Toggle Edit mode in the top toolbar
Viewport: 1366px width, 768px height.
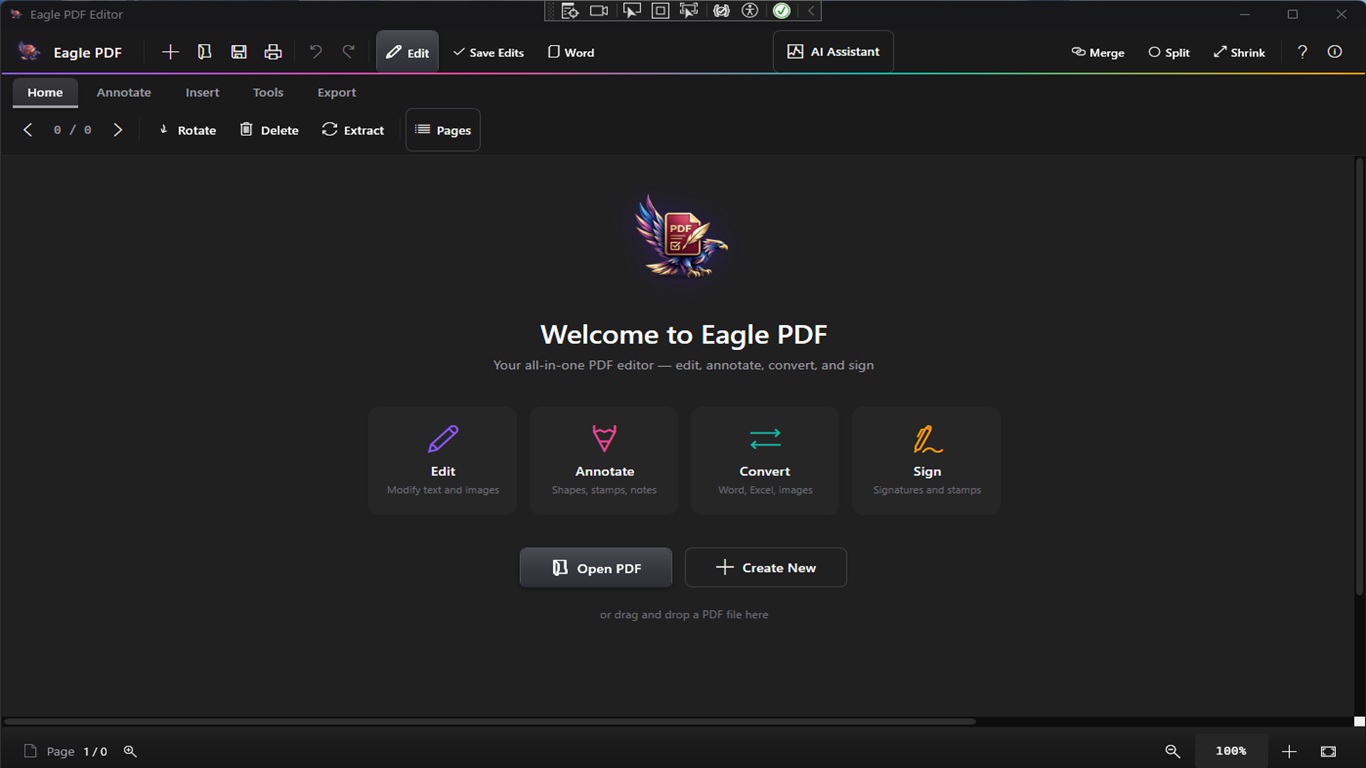(x=407, y=51)
